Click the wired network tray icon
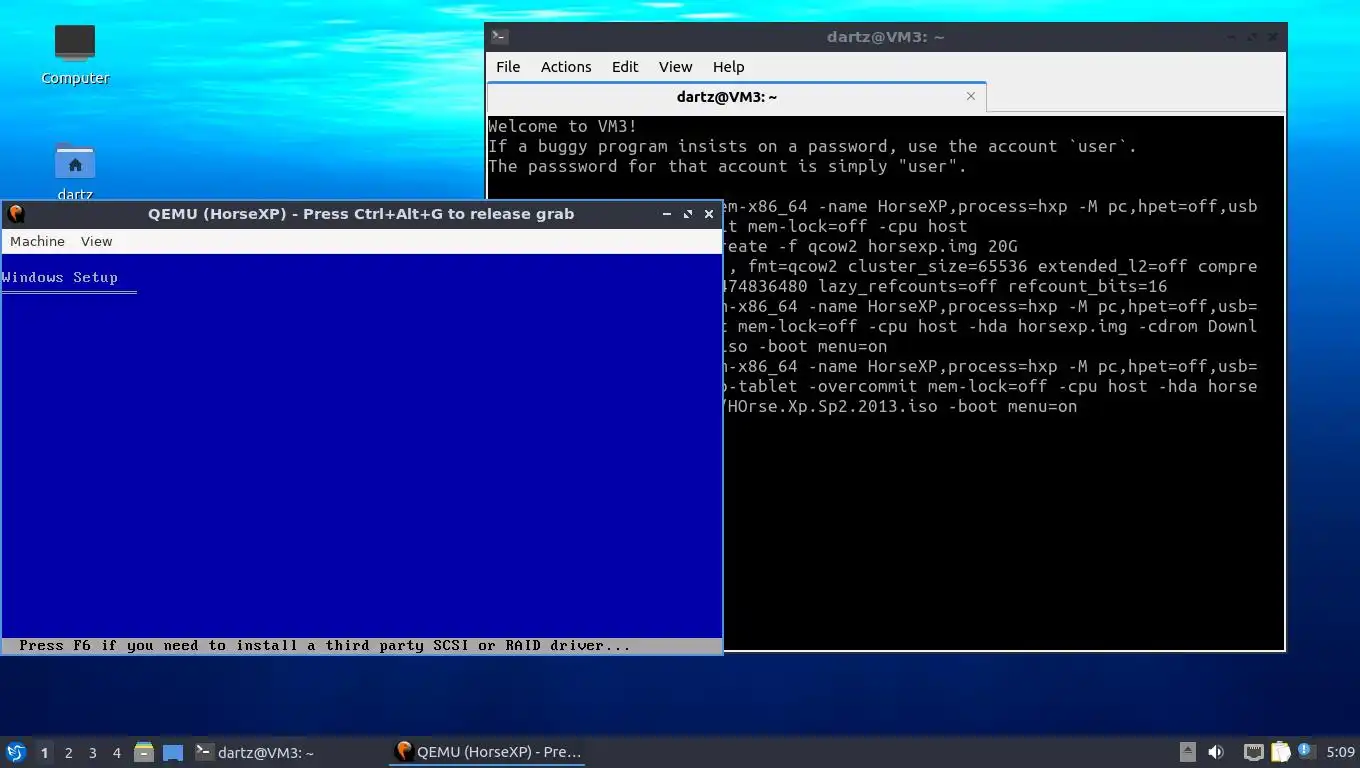 coord(1253,752)
